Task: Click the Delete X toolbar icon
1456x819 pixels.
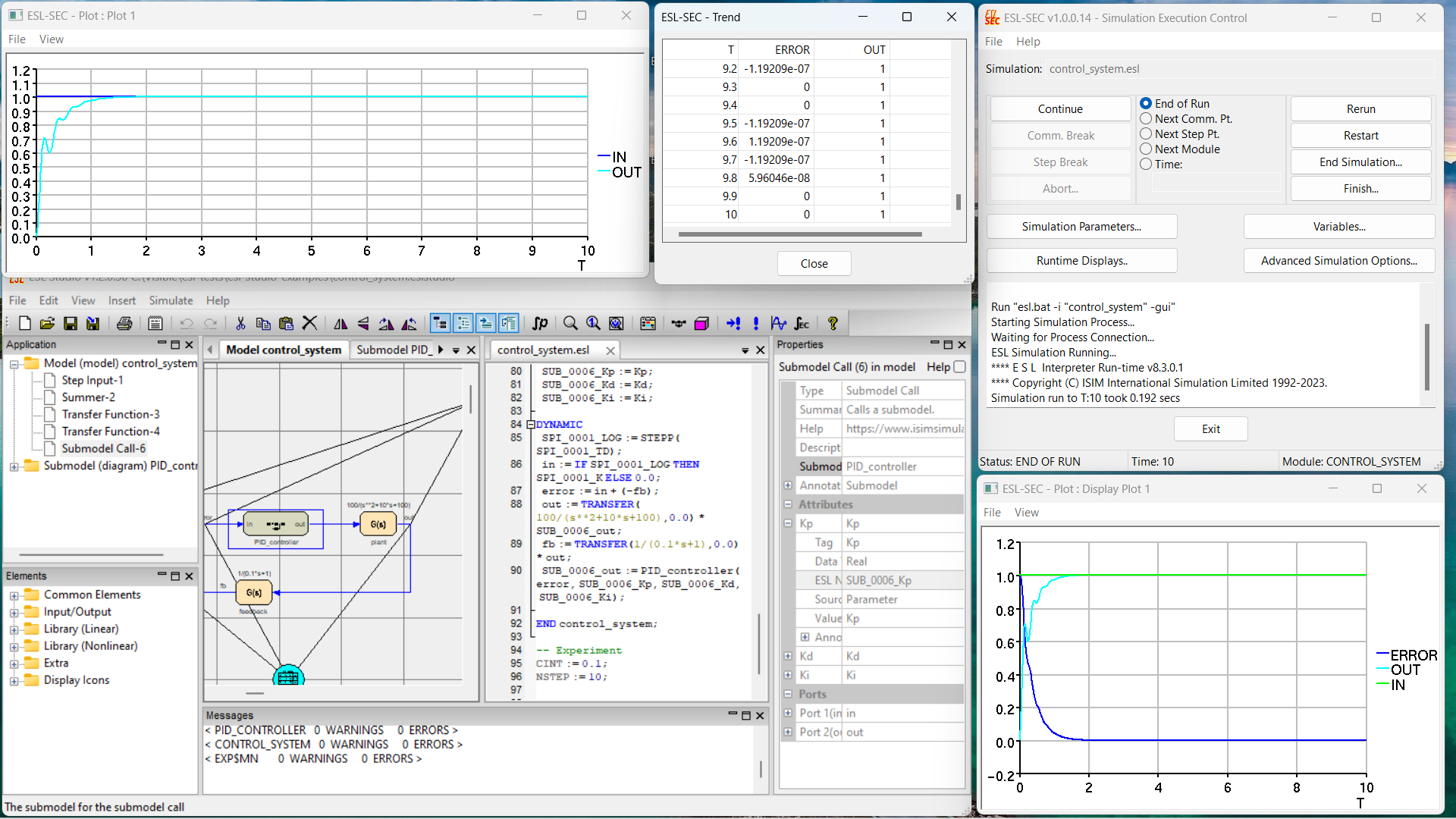Action: 309,324
